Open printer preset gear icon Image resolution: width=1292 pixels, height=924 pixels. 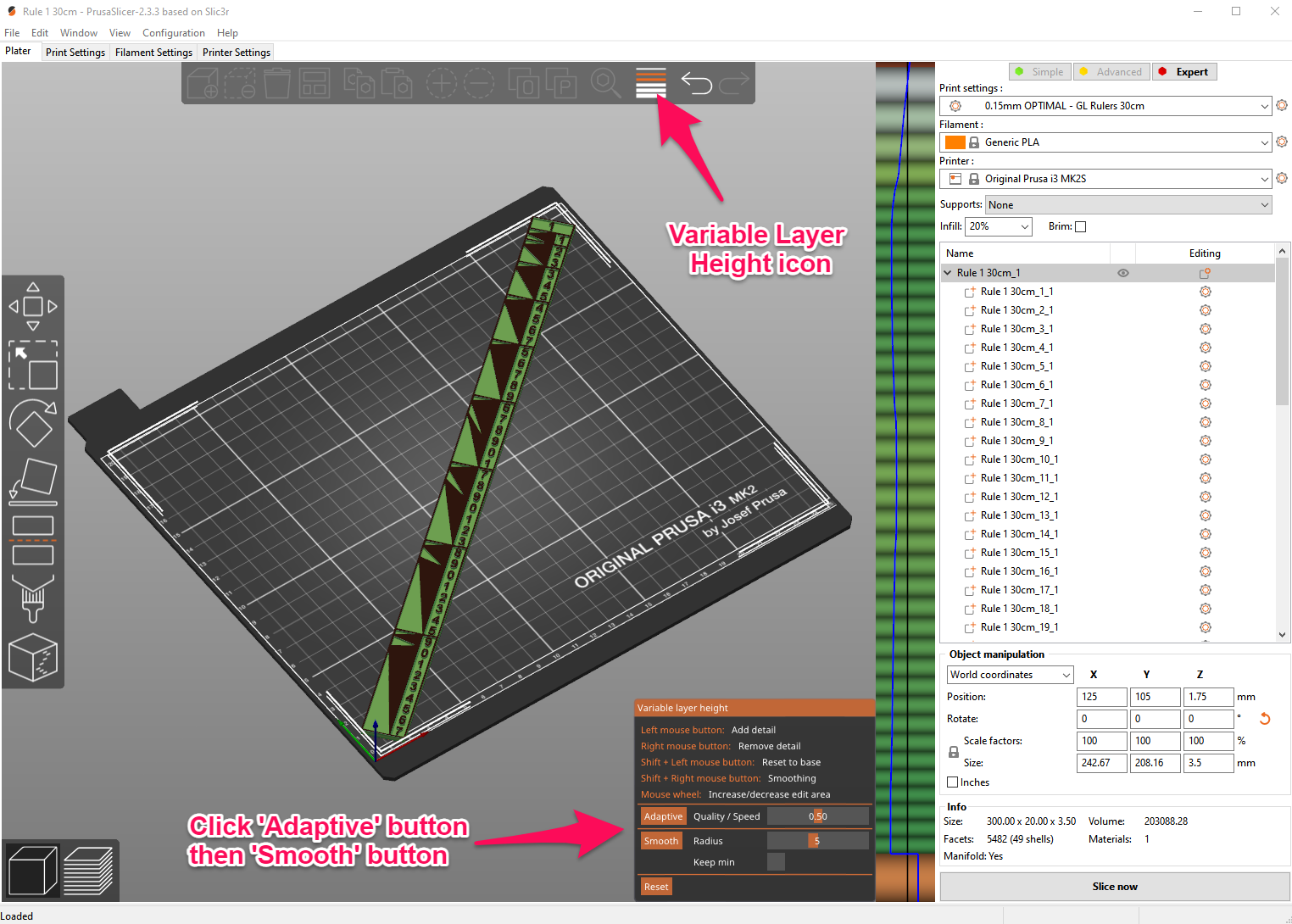(x=1282, y=178)
